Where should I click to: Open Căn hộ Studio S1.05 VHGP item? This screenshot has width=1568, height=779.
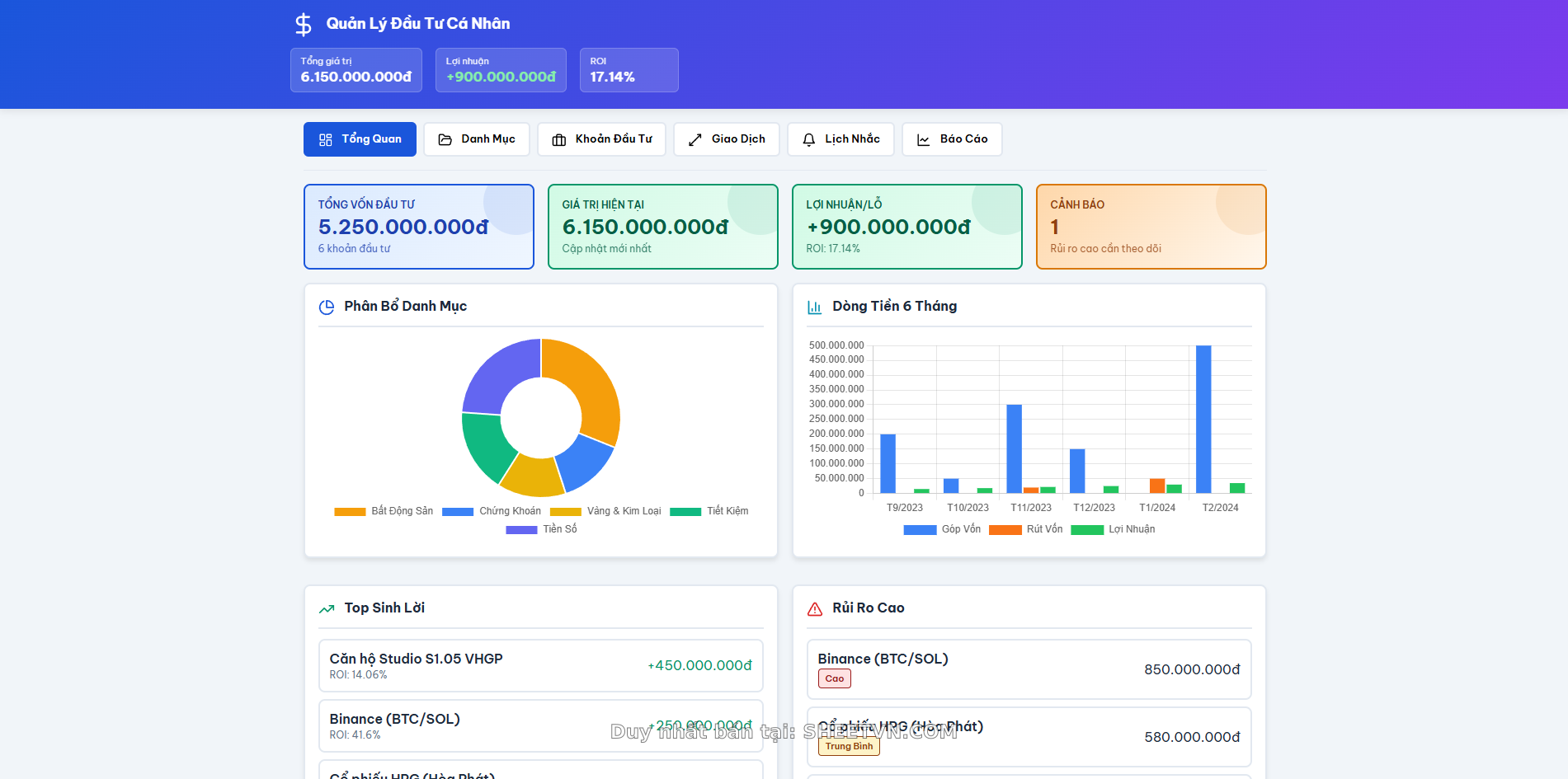click(541, 666)
